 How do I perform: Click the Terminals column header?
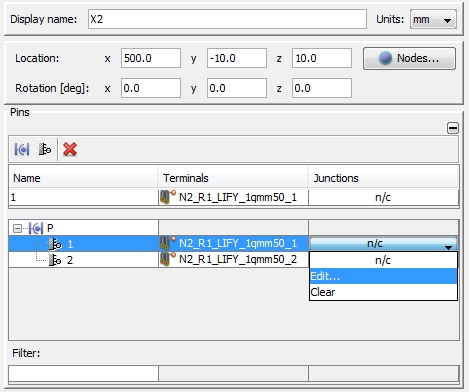point(233,178)
